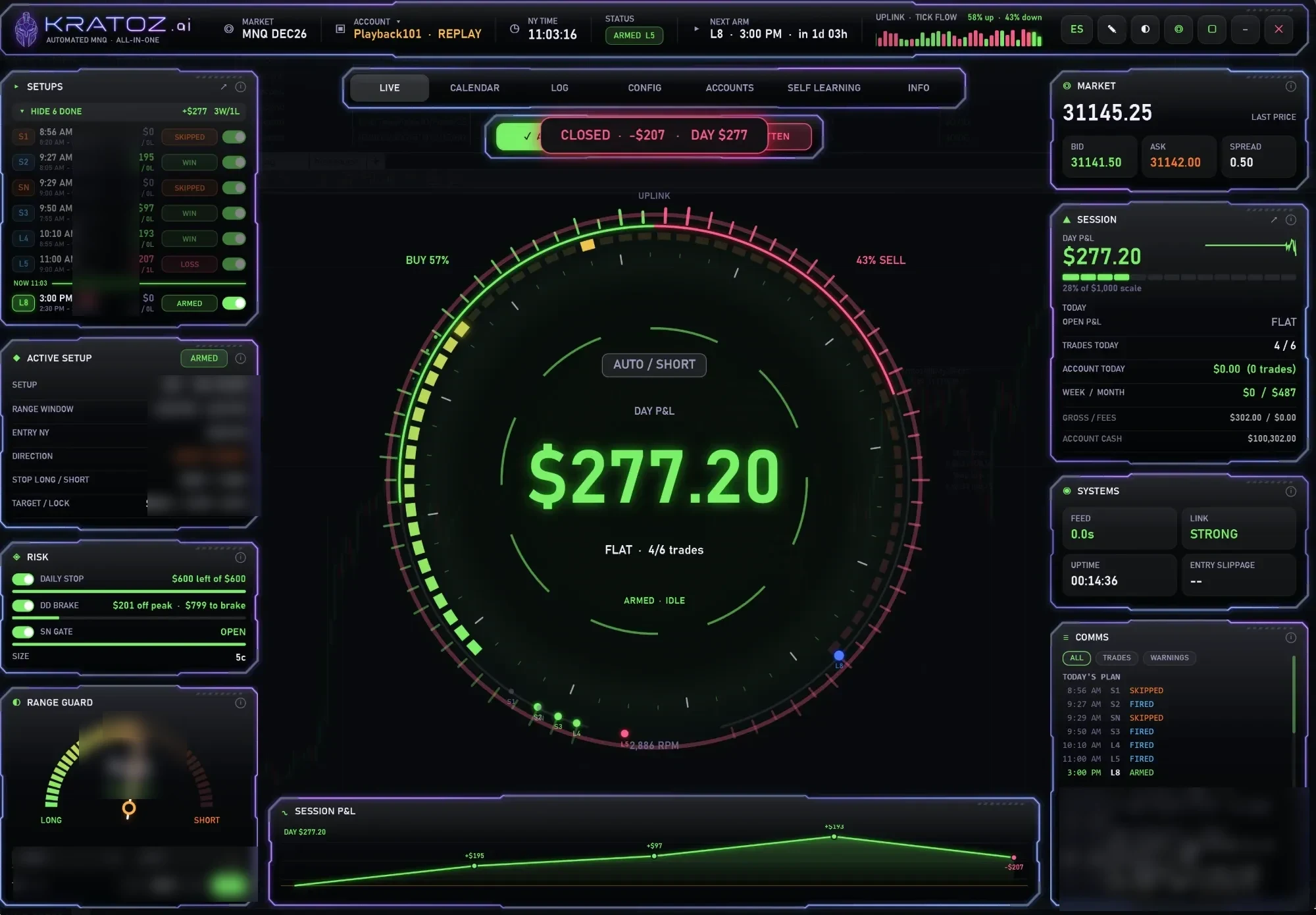Viewport: 1316px width, 915px height.
Task: Open the Config tab
Action: (645, 88)
